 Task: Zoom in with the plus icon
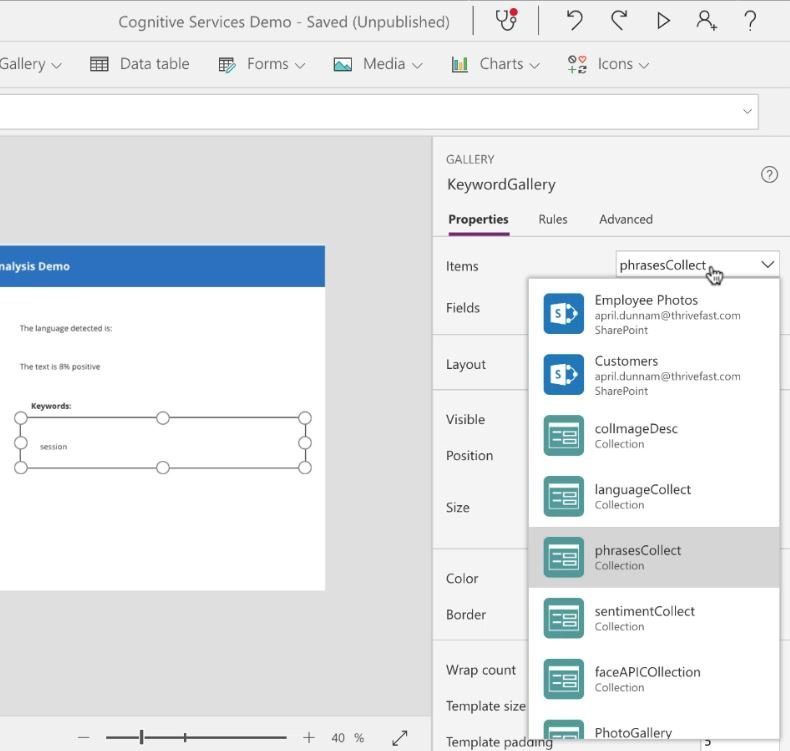click(x=309, y=738)
